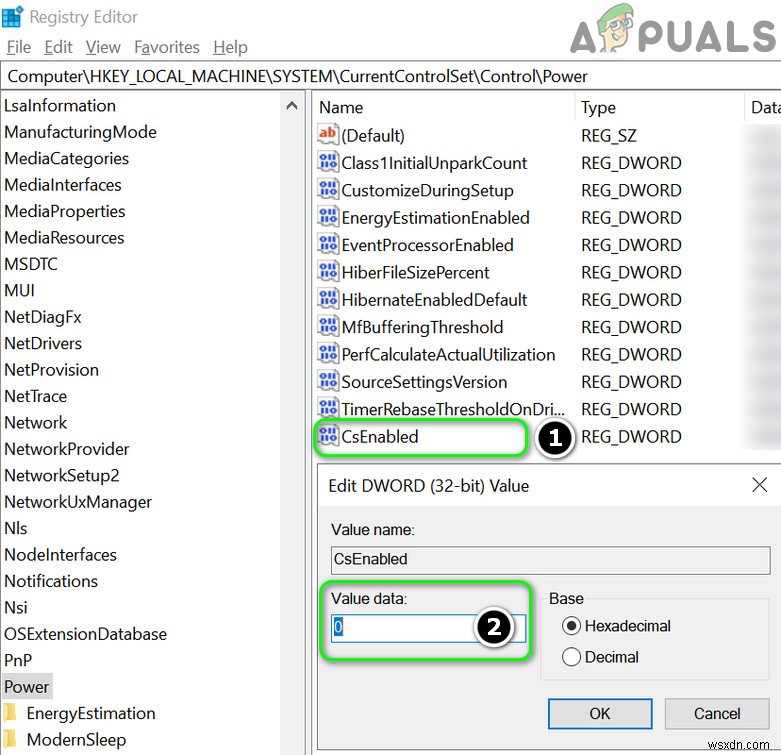Select the NetworkSetup2 key
The height and width of the screenshot is (755, 781).
coord(62,475)
